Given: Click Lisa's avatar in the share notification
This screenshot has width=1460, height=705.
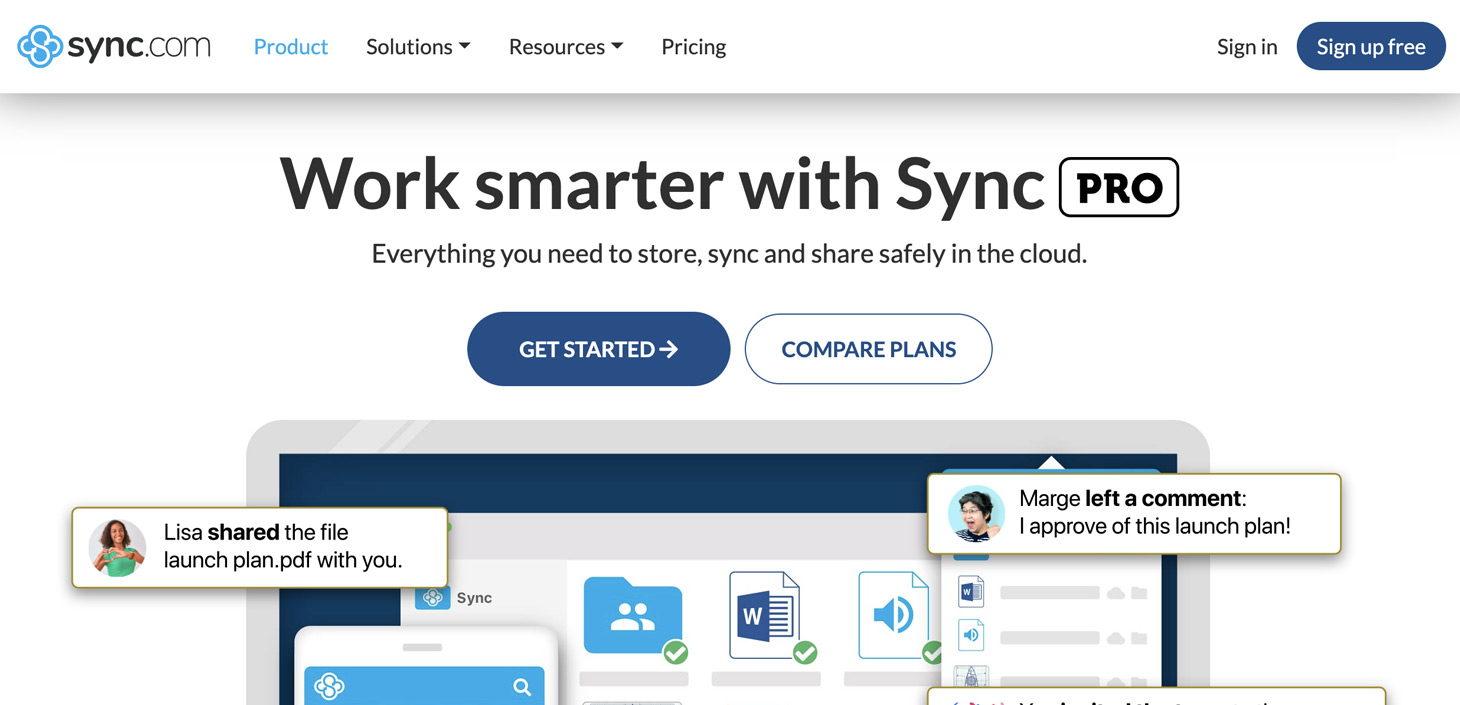Looking at the screenshot, I should pyautogui.click(x=117, y=547).
